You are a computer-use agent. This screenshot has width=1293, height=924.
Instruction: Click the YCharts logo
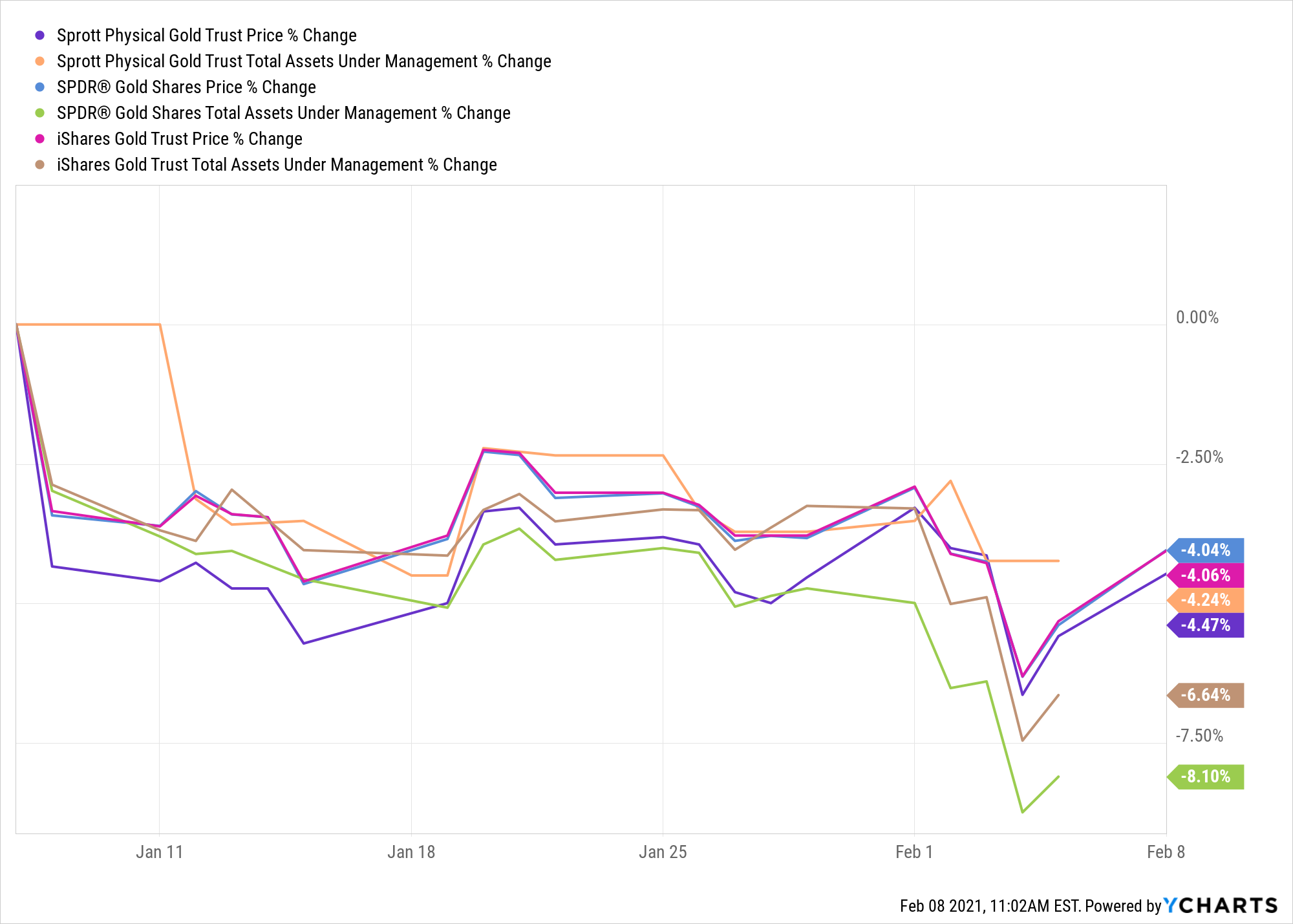1221,905
